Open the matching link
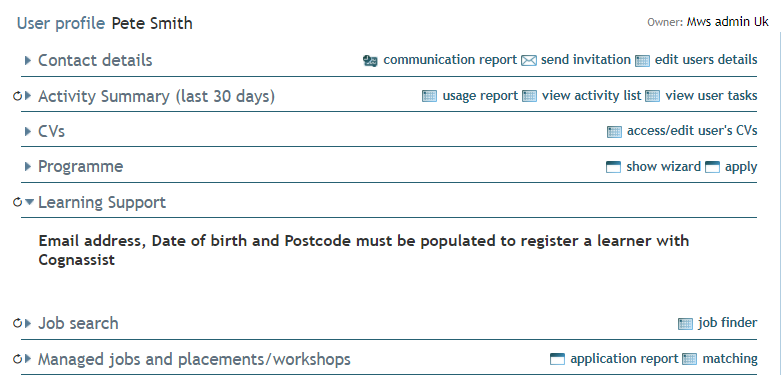 coord(730,359)
